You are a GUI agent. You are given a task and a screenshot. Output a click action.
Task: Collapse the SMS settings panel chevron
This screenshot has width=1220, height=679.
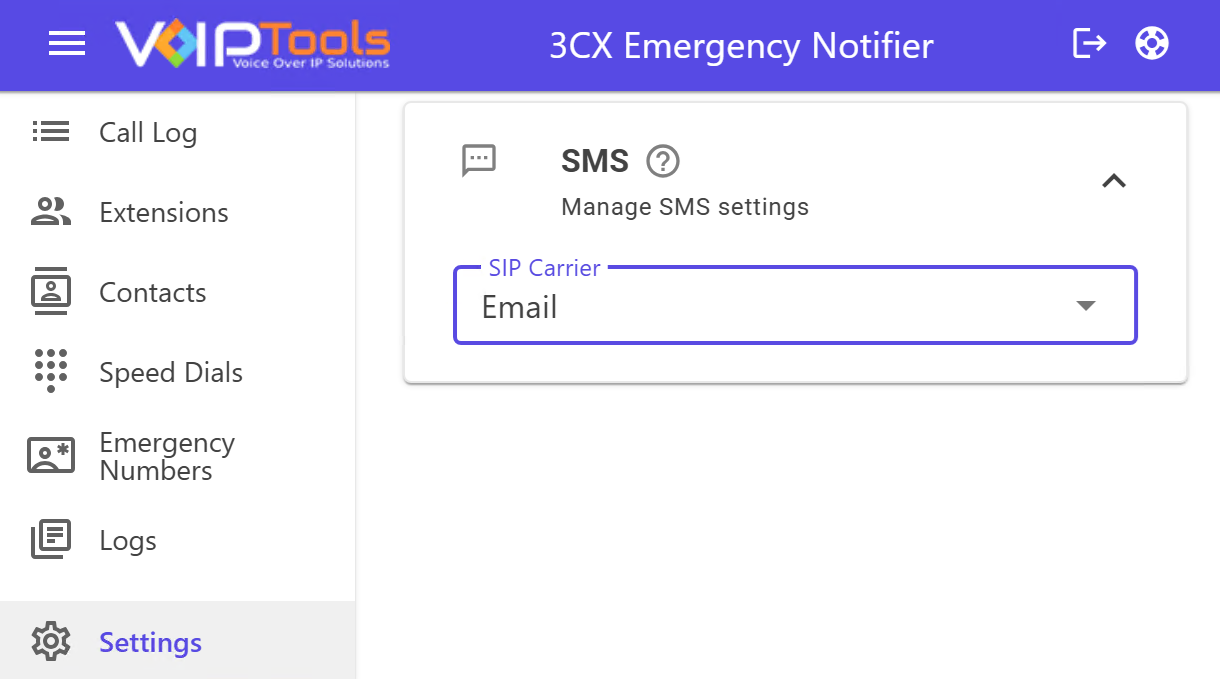click(1113, 181)
